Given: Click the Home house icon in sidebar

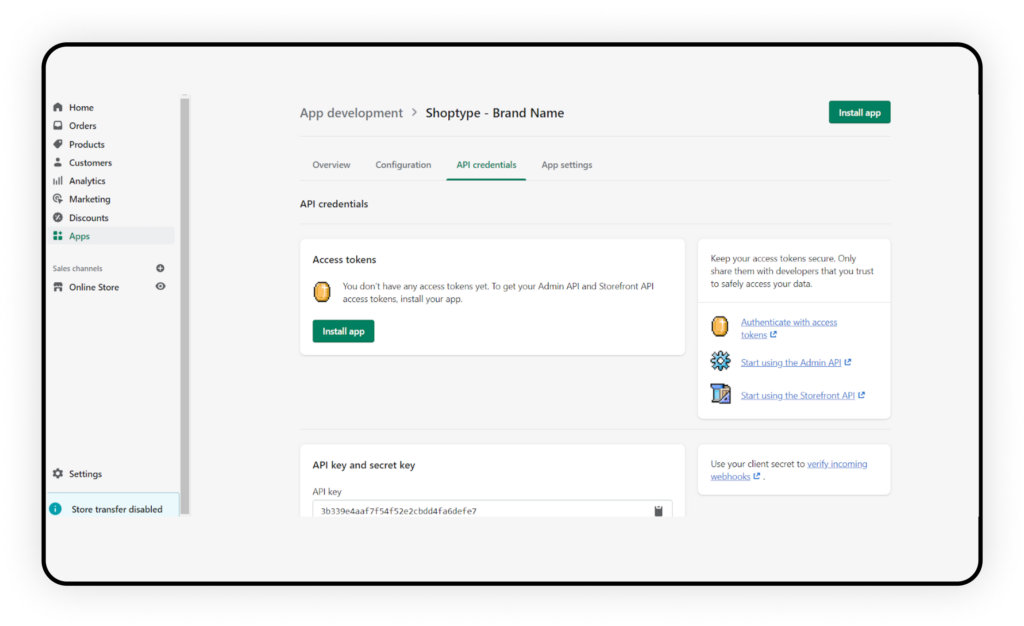Looking at the screenshot, I should (x=58, y=107).
